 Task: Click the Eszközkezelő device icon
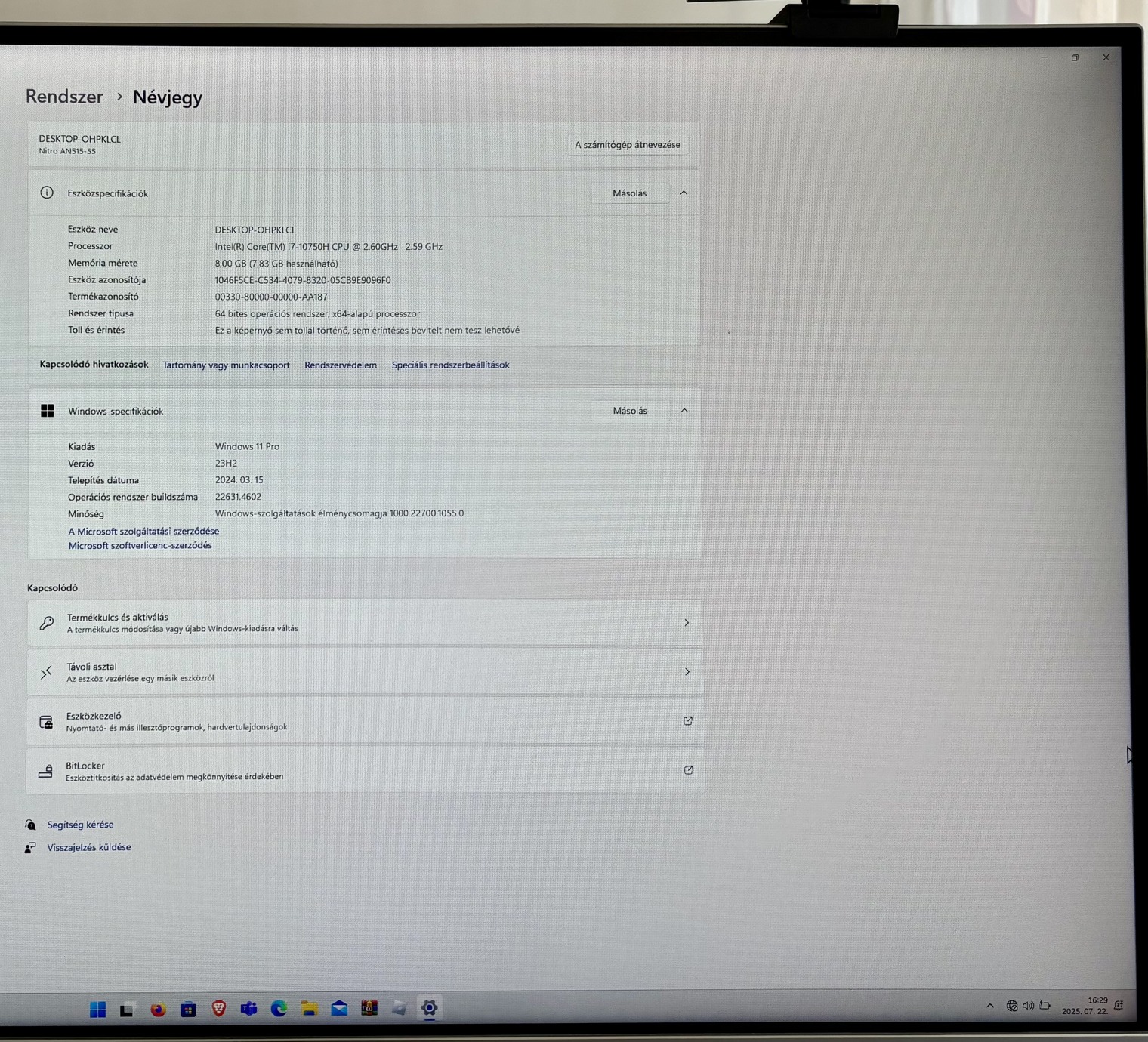[46, 722]
